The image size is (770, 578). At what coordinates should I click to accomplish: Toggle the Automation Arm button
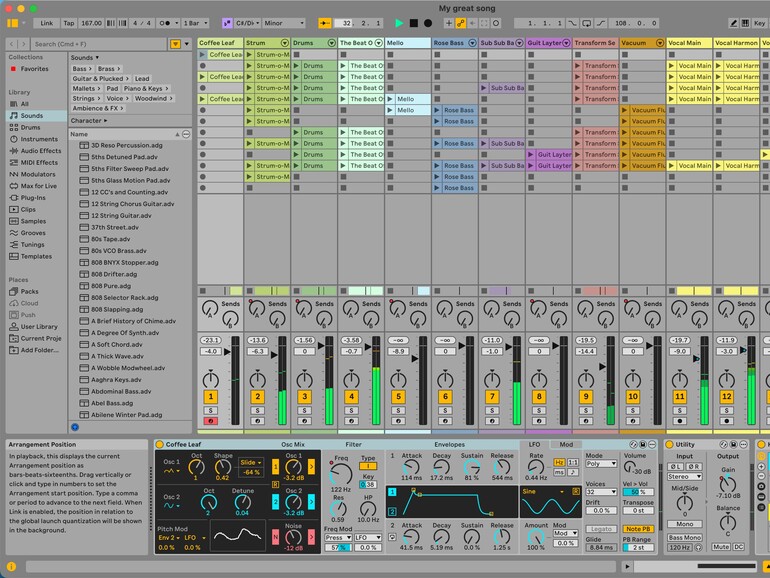(461, 23)
